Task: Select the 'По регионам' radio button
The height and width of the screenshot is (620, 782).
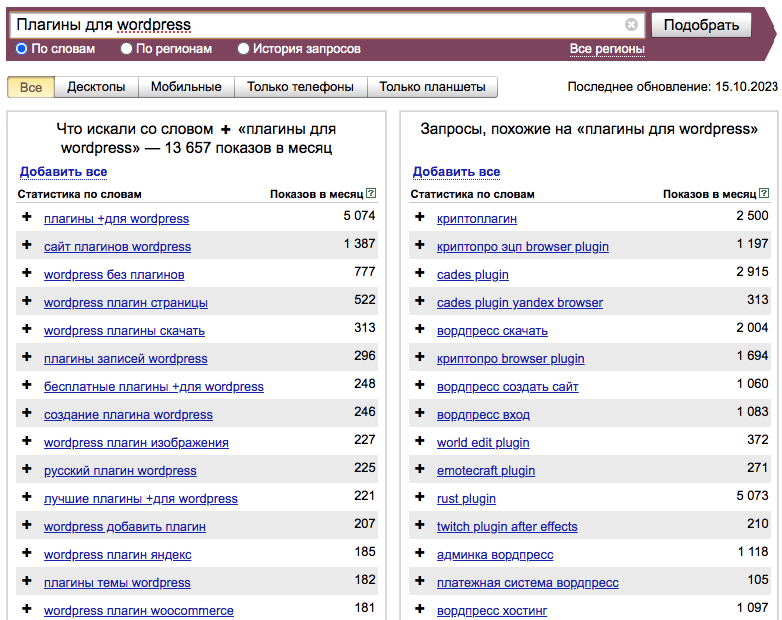Action: (126, 49)
